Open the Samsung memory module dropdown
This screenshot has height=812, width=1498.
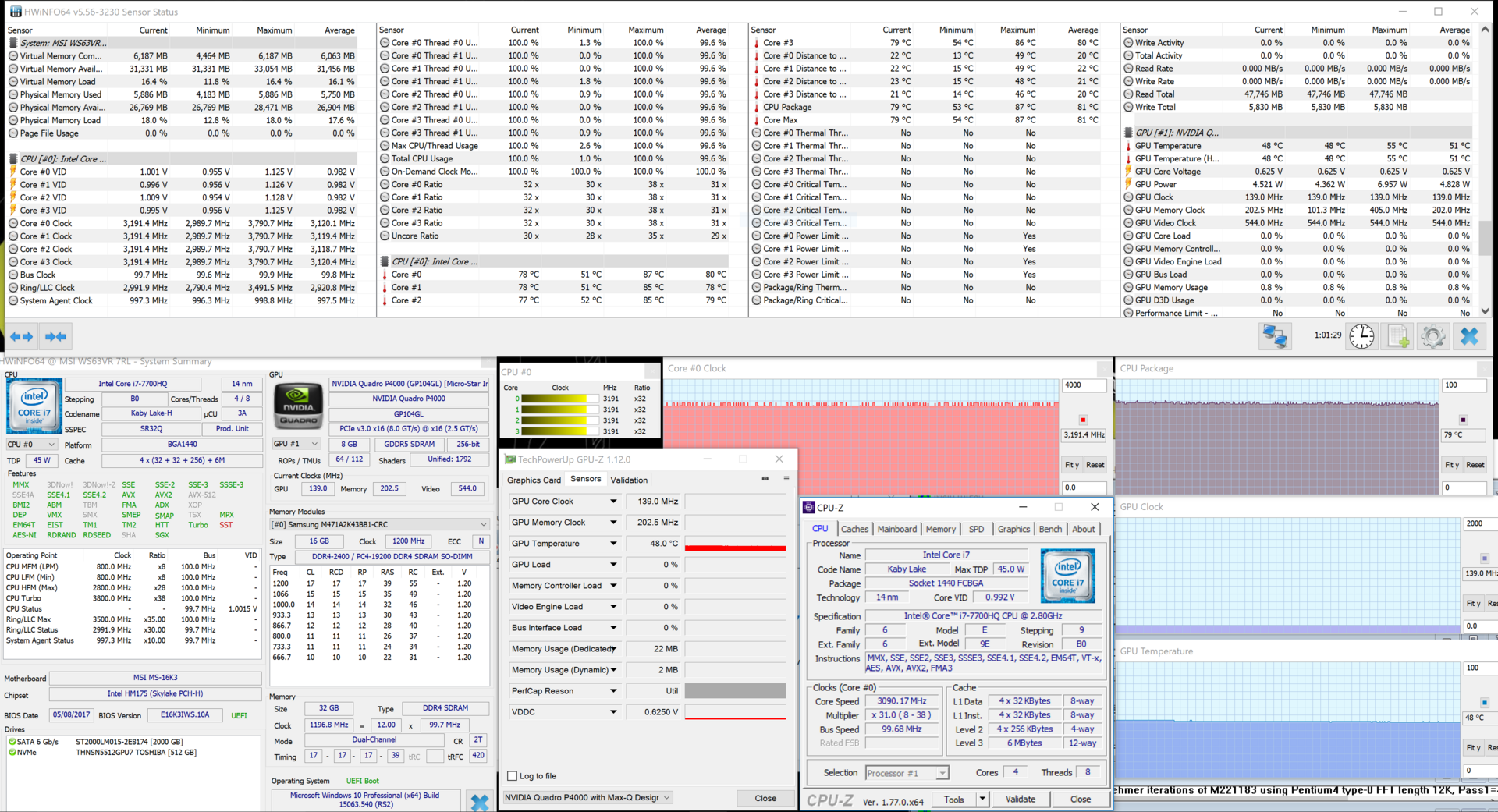(379, 525)
